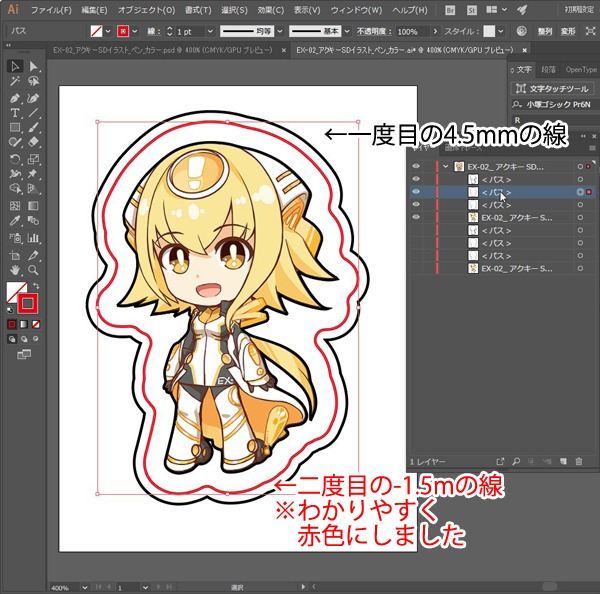Select the Pen tool

coord(15,98)
